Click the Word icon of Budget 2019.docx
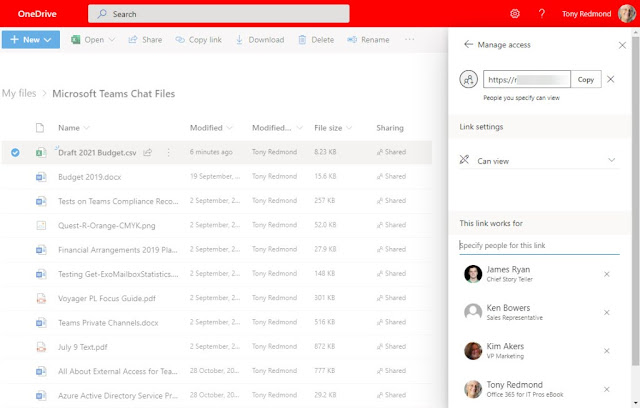Image resolution: width=640 pixels, height=408 pixels. (41, 177)
